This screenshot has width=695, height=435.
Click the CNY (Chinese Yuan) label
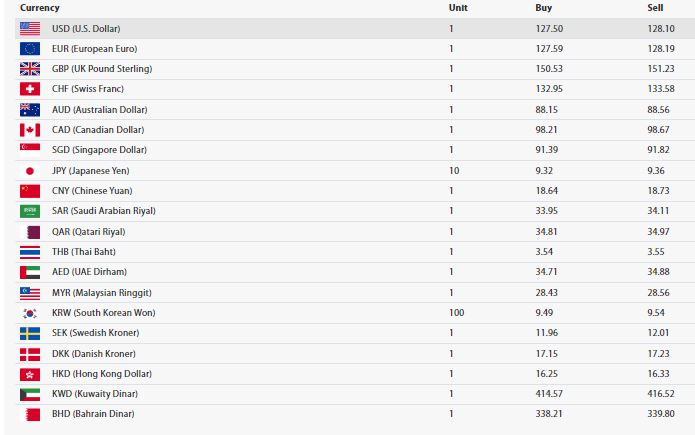click(92, 191)
